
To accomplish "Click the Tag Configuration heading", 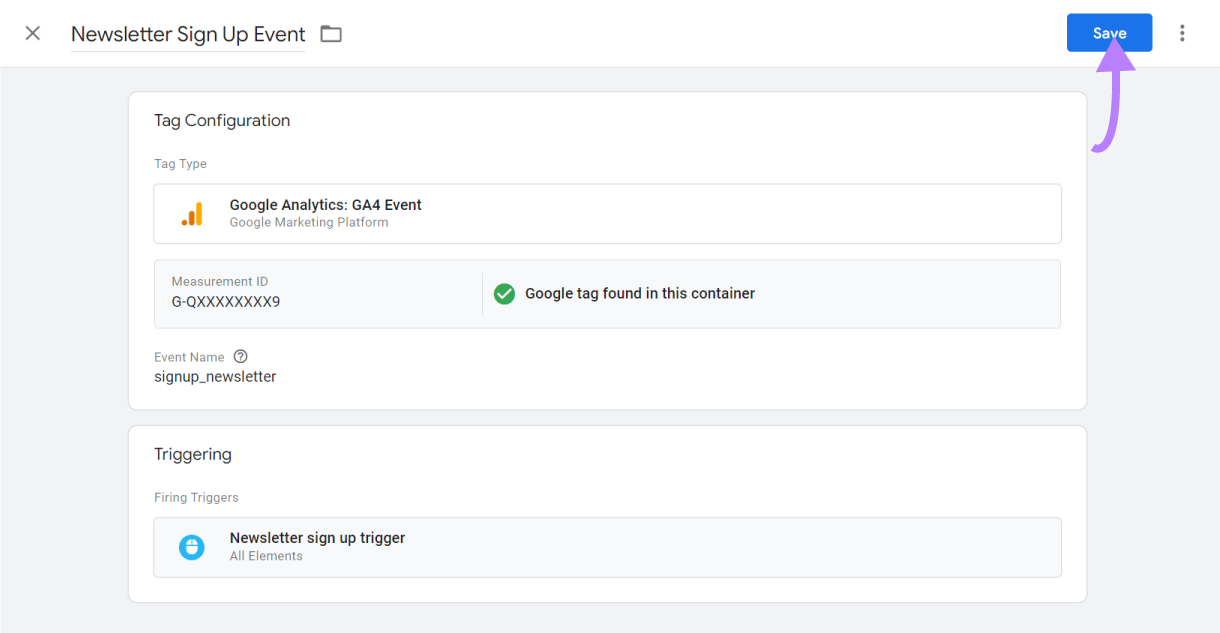I will tap(222, 120).
